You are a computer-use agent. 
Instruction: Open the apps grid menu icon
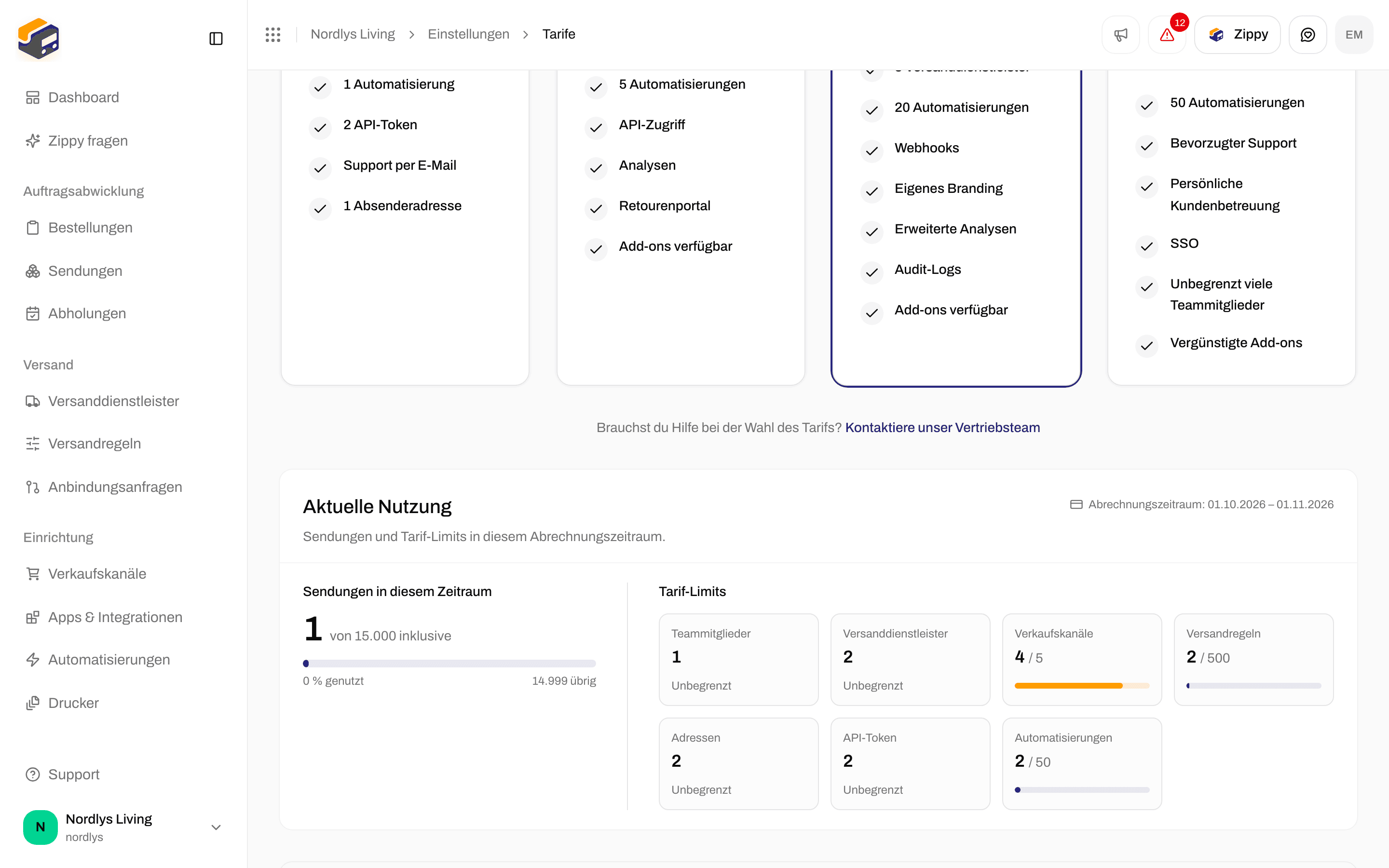click(272, 34)
